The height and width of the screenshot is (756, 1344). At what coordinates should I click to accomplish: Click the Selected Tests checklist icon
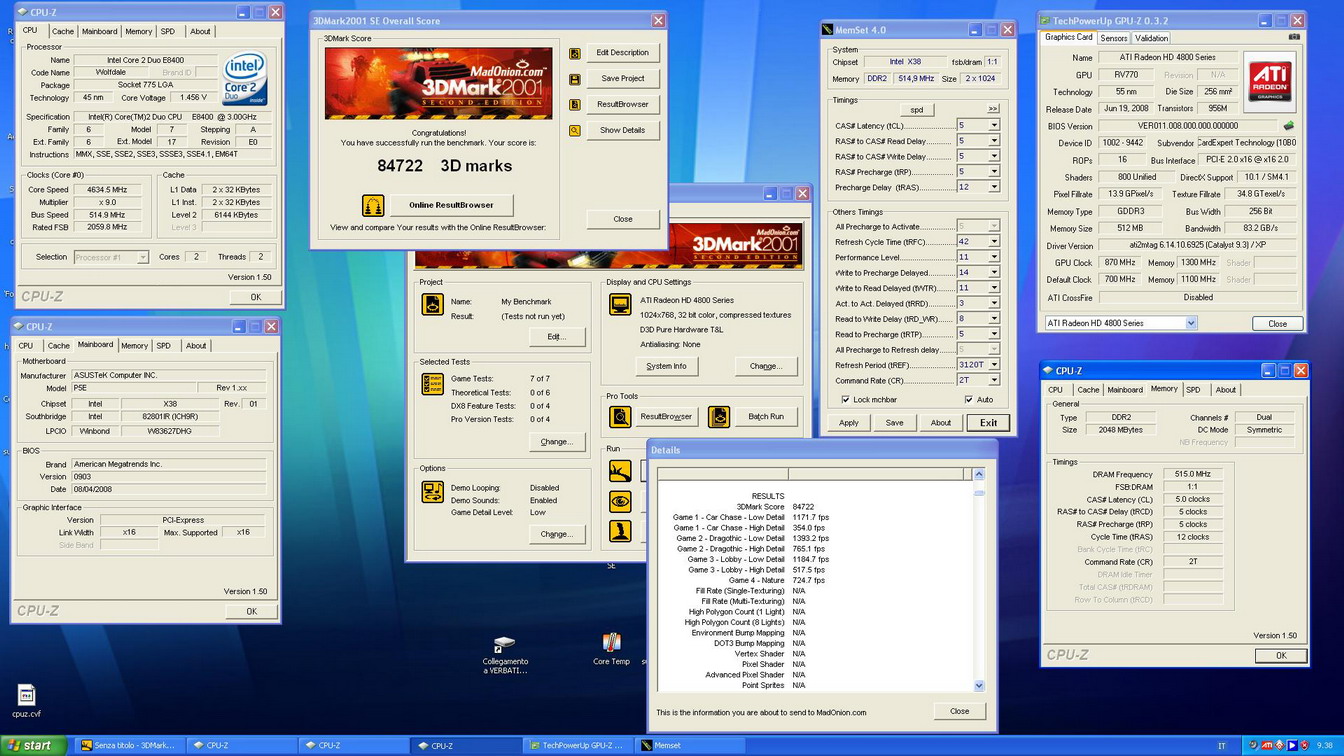tap(432, 384)
